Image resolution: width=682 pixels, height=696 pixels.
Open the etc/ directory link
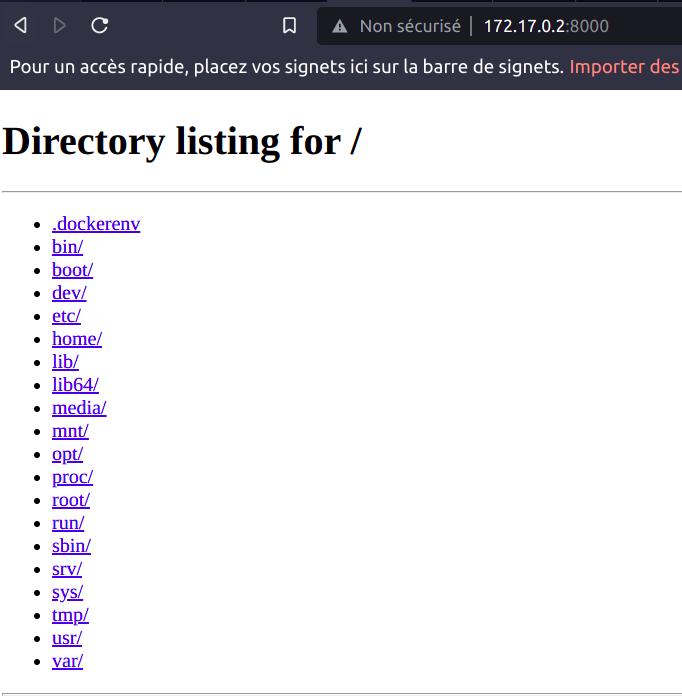coord(66,316)
